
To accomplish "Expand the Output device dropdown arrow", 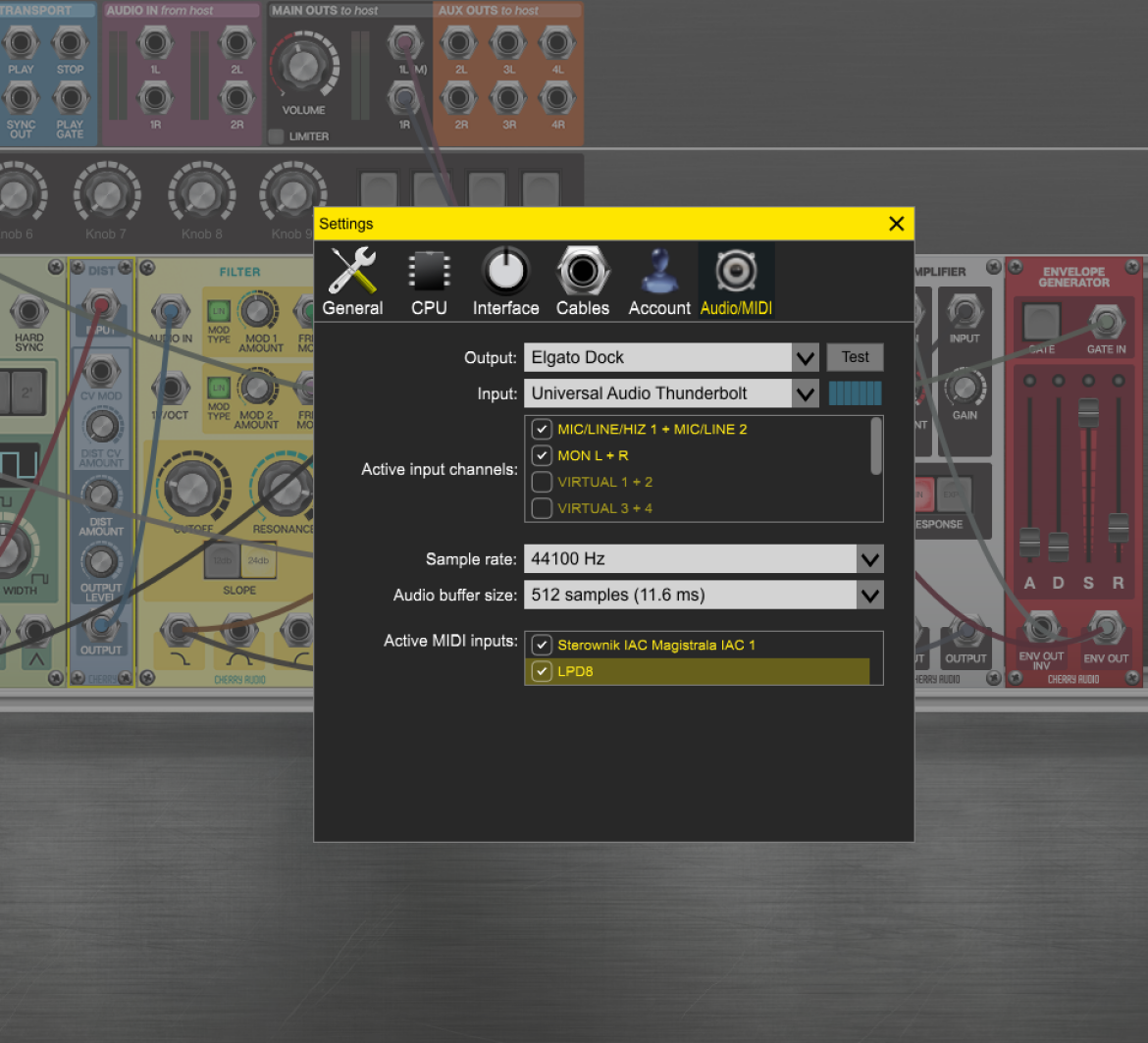I will point(806,358).
